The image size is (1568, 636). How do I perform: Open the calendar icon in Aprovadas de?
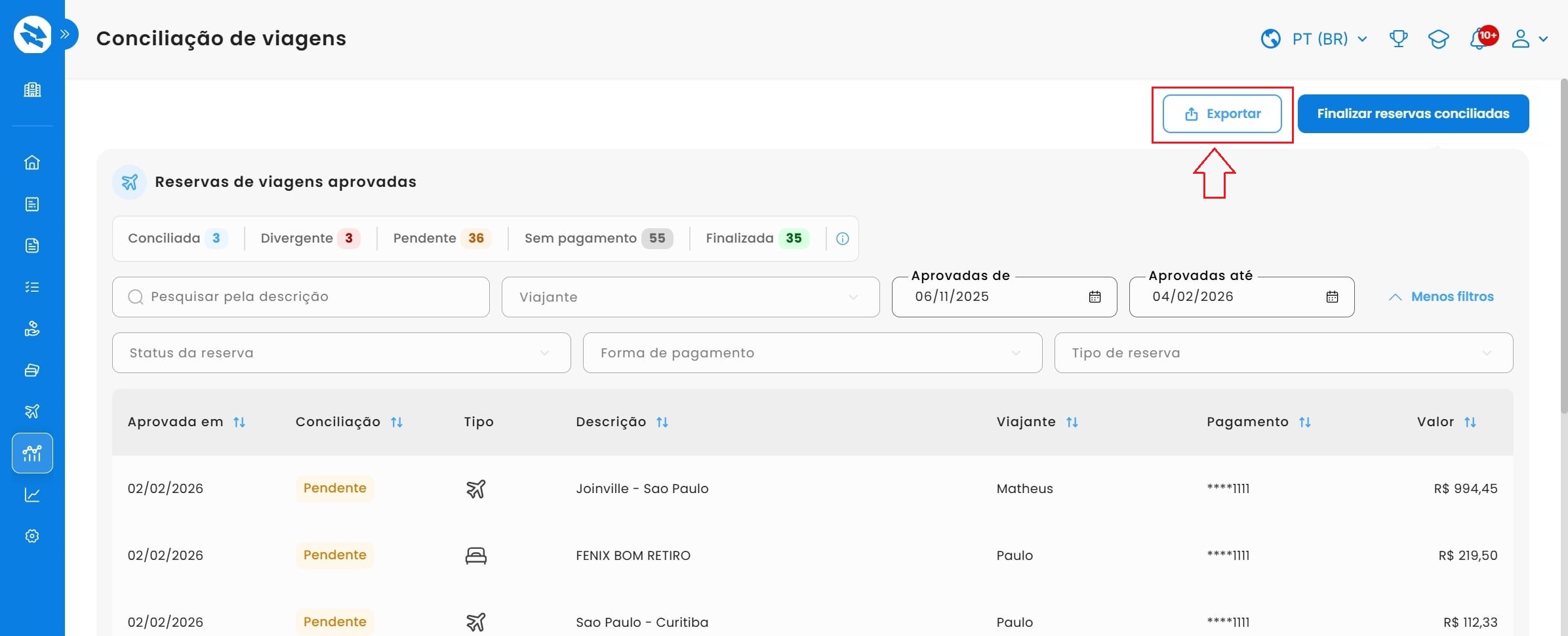coord(1095,297)
